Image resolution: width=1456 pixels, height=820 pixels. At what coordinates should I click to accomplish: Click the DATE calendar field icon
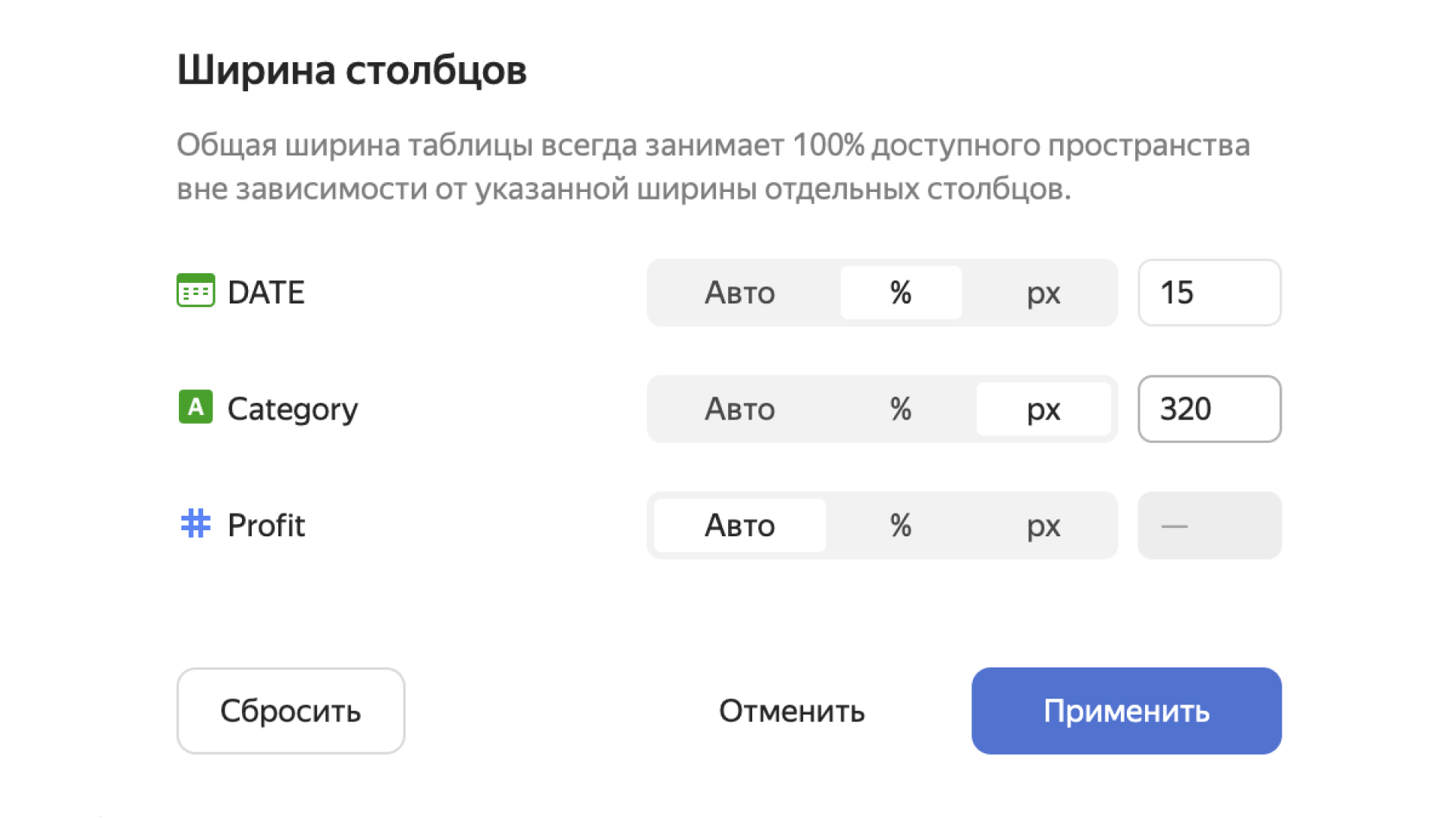[x=196, y=291]
